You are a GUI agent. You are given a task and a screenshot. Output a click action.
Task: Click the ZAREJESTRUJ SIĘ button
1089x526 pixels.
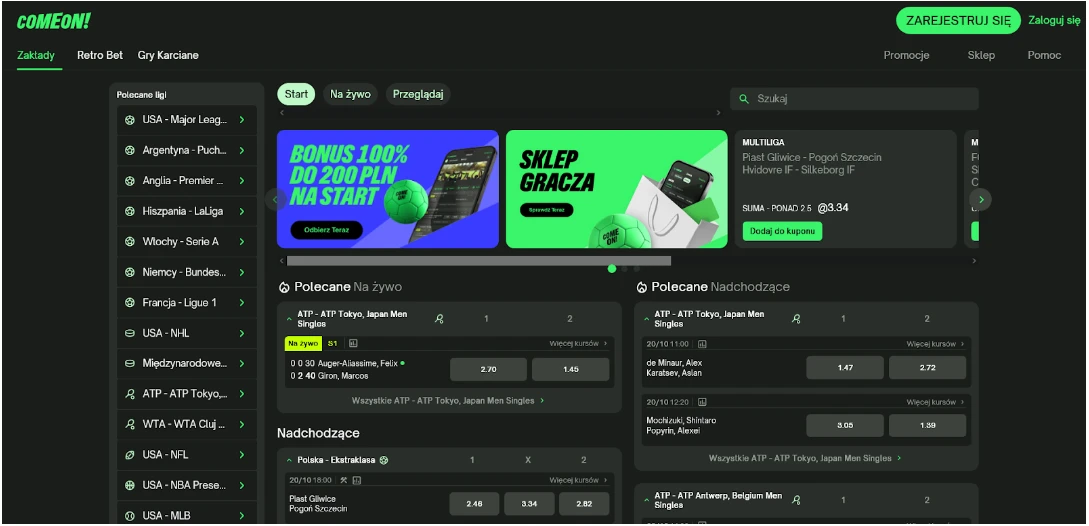(x=958, y=21)
